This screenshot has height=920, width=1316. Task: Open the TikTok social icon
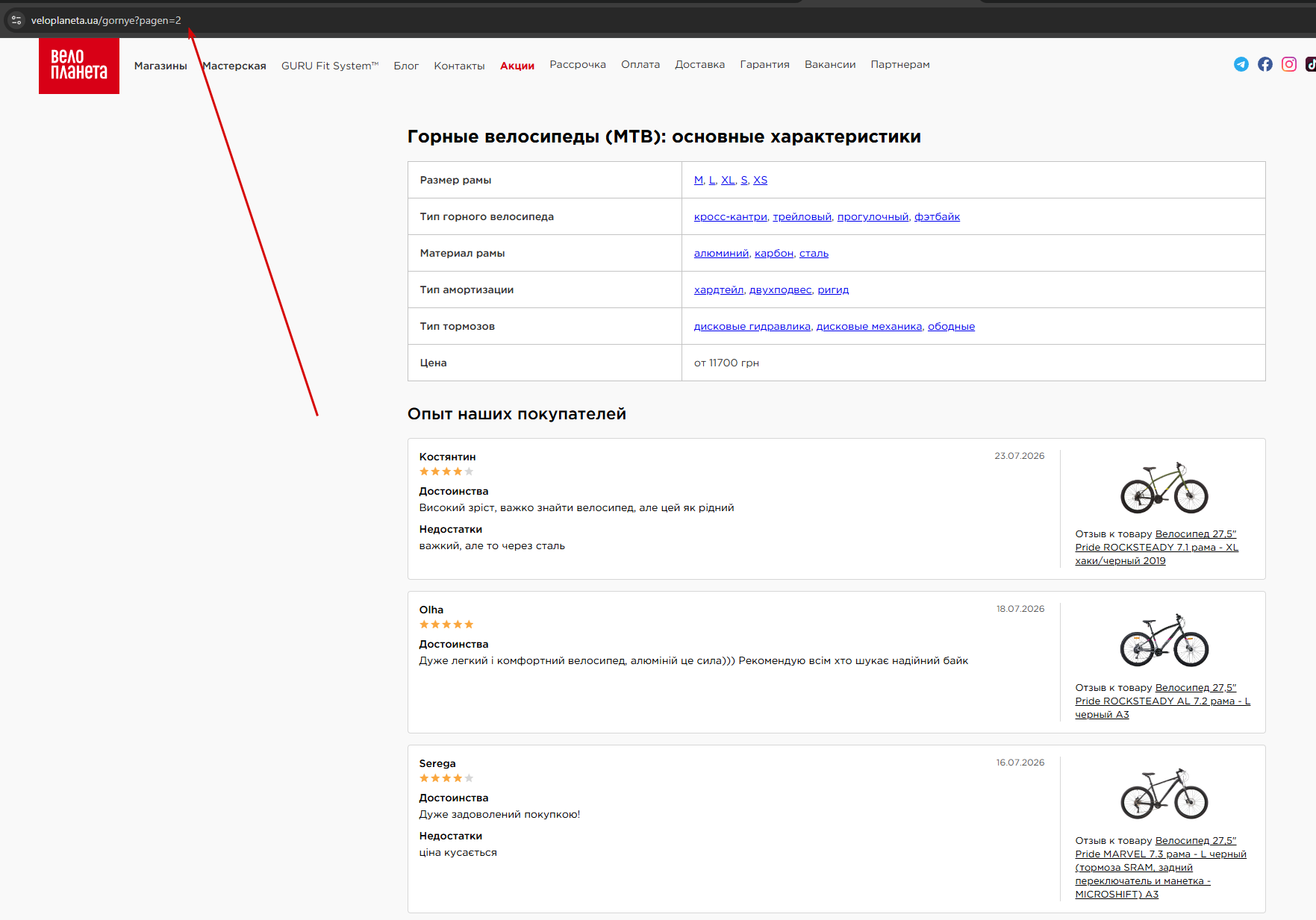1310,64
